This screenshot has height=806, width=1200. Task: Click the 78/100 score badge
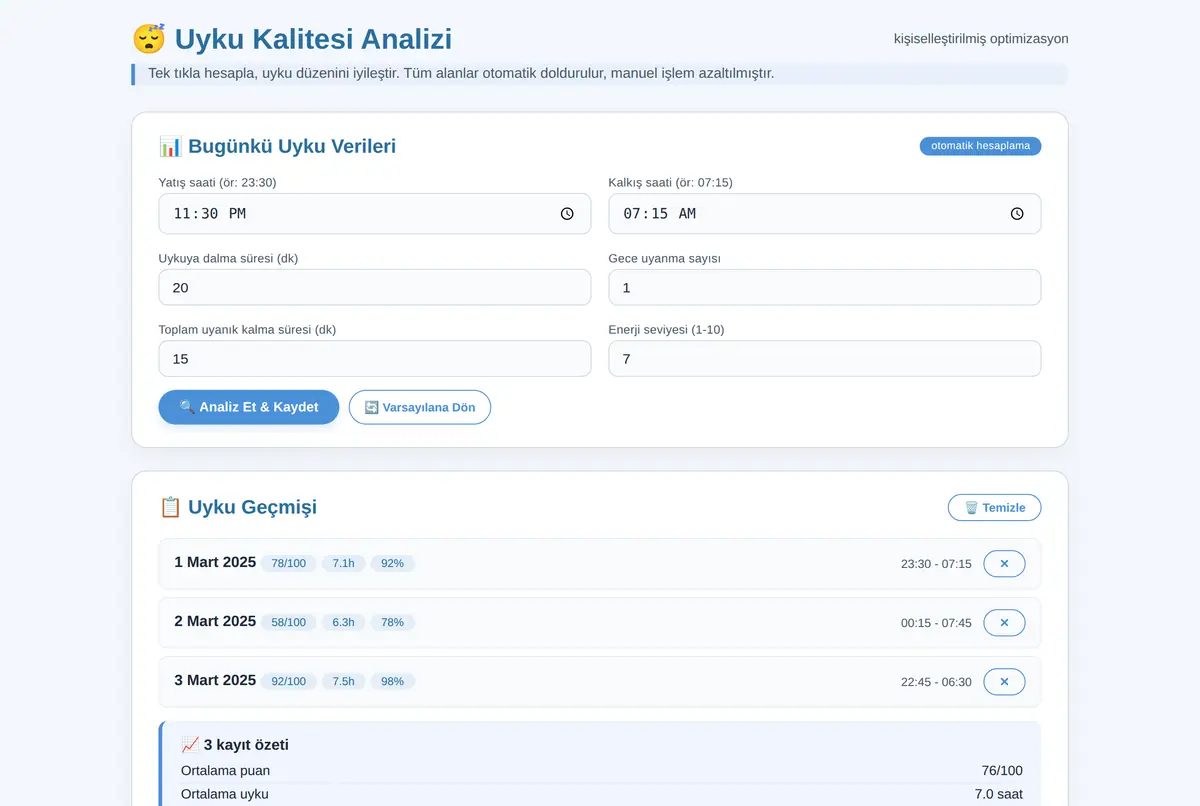[289, 564]
